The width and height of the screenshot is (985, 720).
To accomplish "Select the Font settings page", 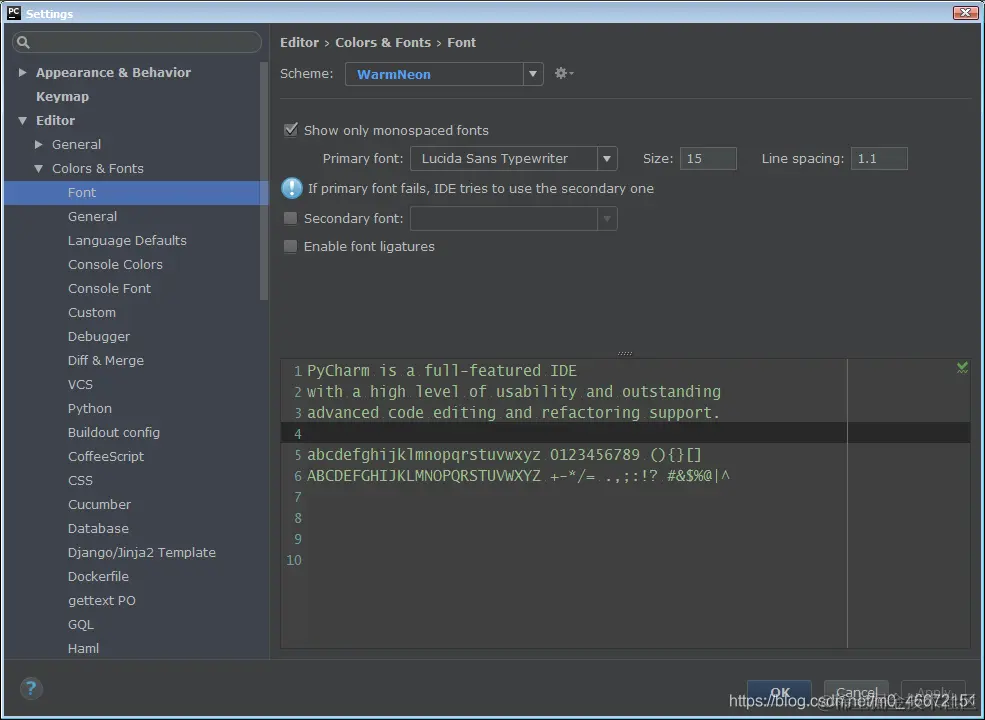I will [136, 192].
